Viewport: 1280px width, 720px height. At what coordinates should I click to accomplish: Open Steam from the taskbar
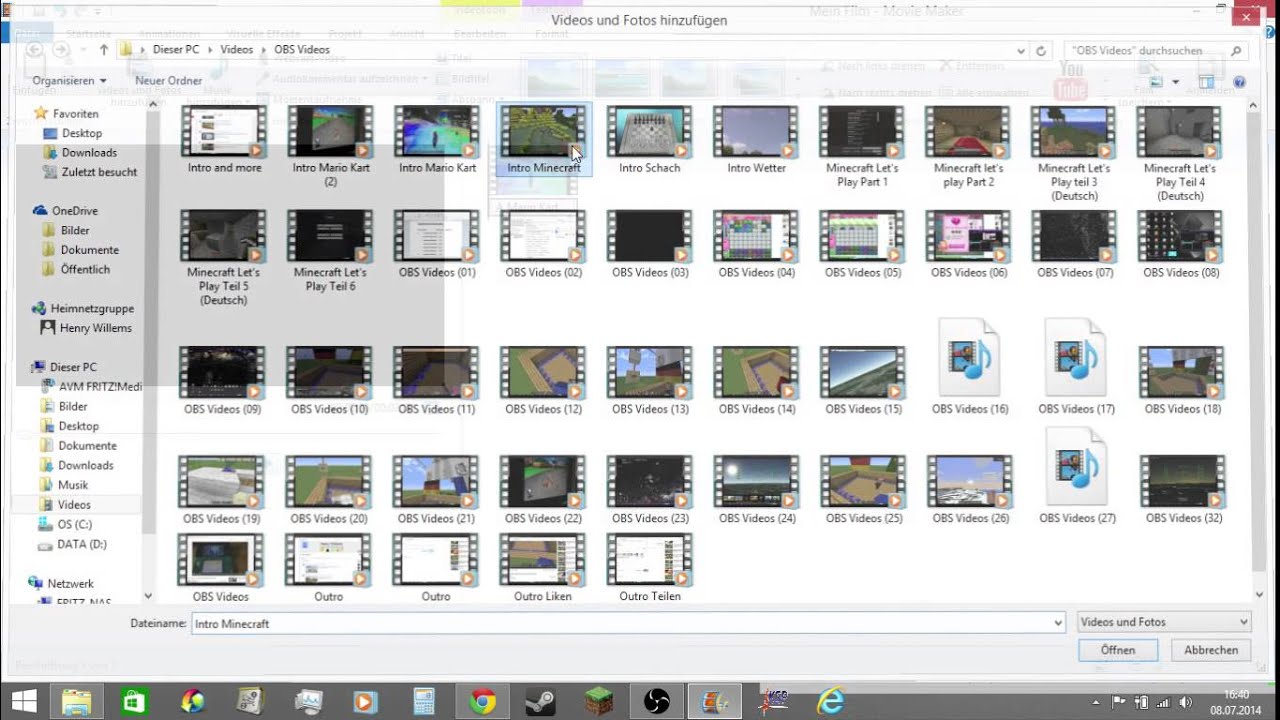(x=541, y=702)
